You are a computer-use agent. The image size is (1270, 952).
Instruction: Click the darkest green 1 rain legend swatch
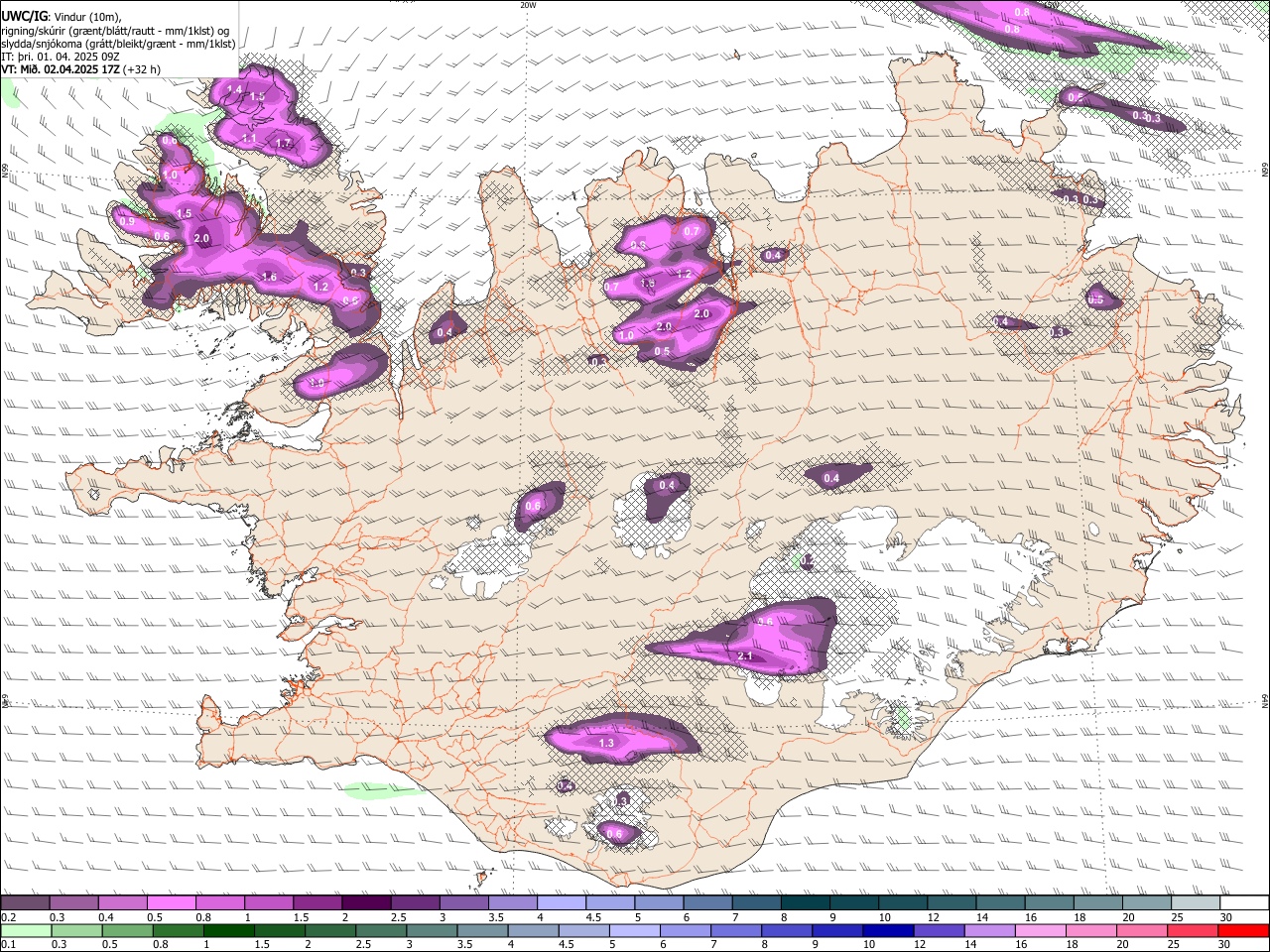pyautogui.click(x=229, y=930)
